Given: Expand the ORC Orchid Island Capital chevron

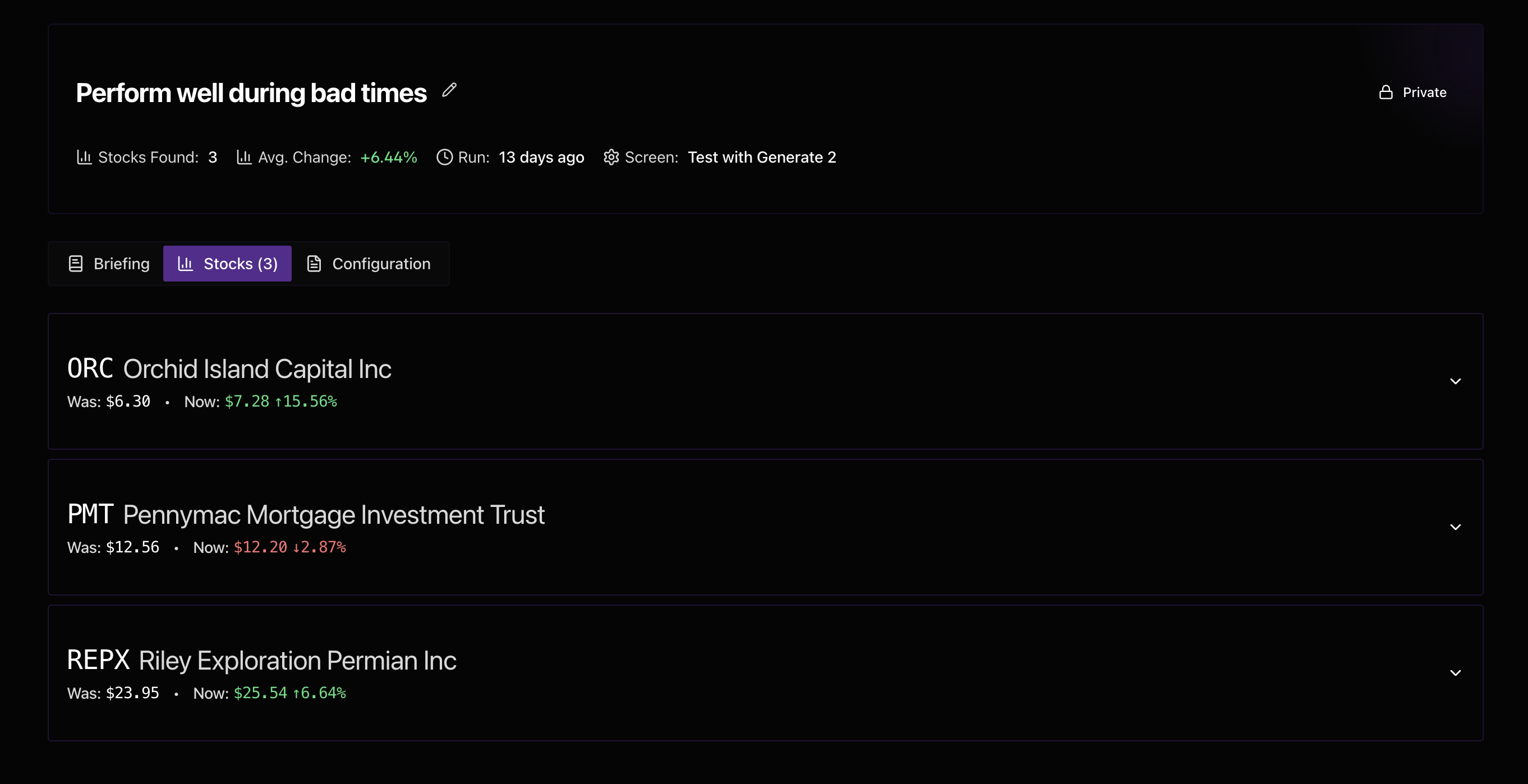Looking at the screenshot, I should 1455,381.
